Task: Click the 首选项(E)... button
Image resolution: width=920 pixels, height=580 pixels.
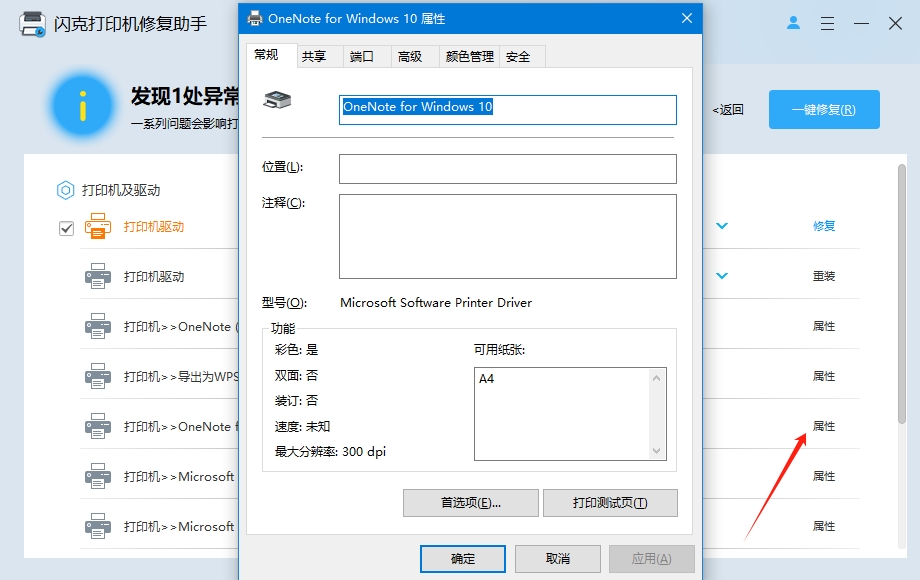Action: [x=471, y=503]
